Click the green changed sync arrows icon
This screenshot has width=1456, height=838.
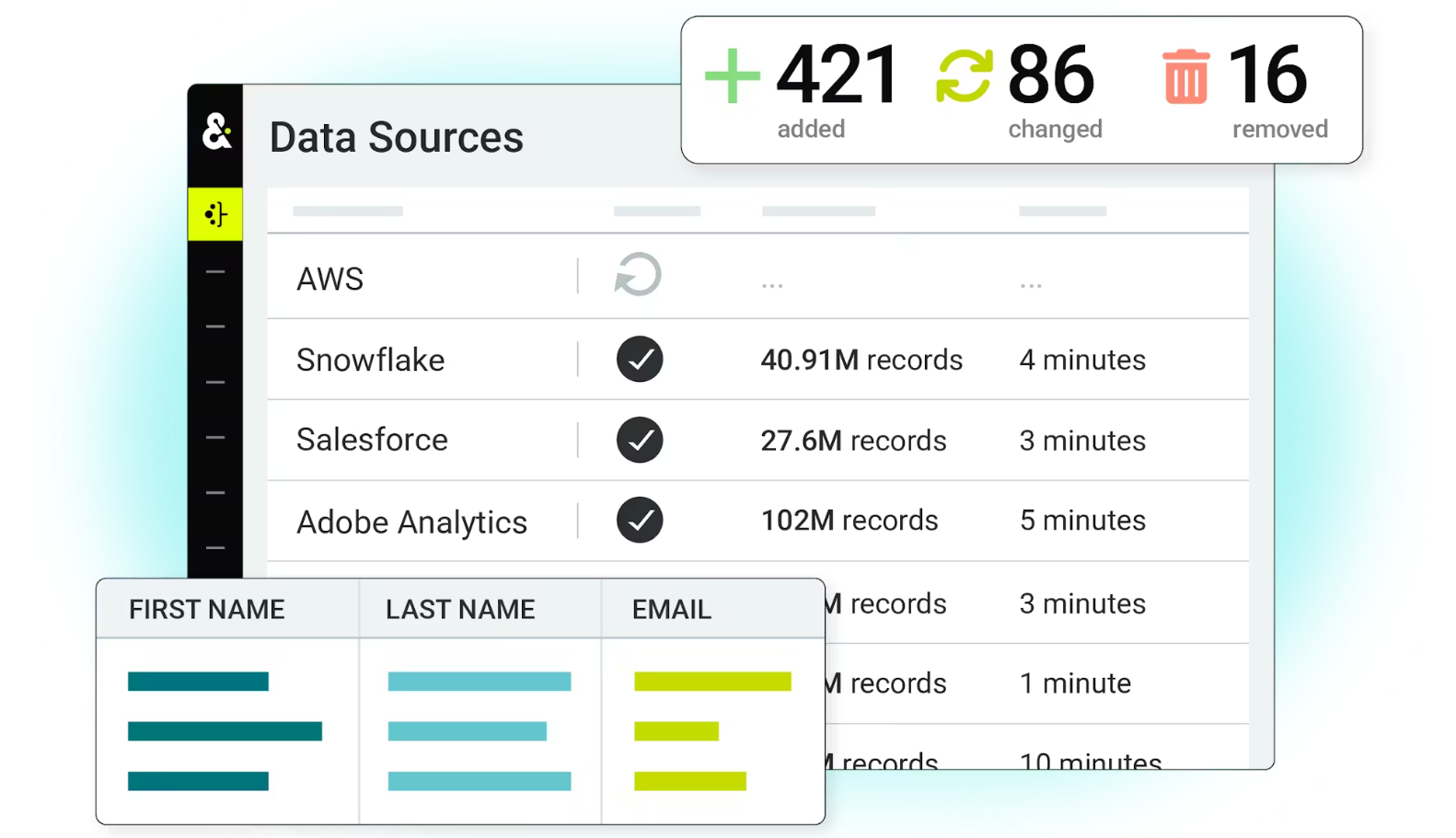coord(965,75)
